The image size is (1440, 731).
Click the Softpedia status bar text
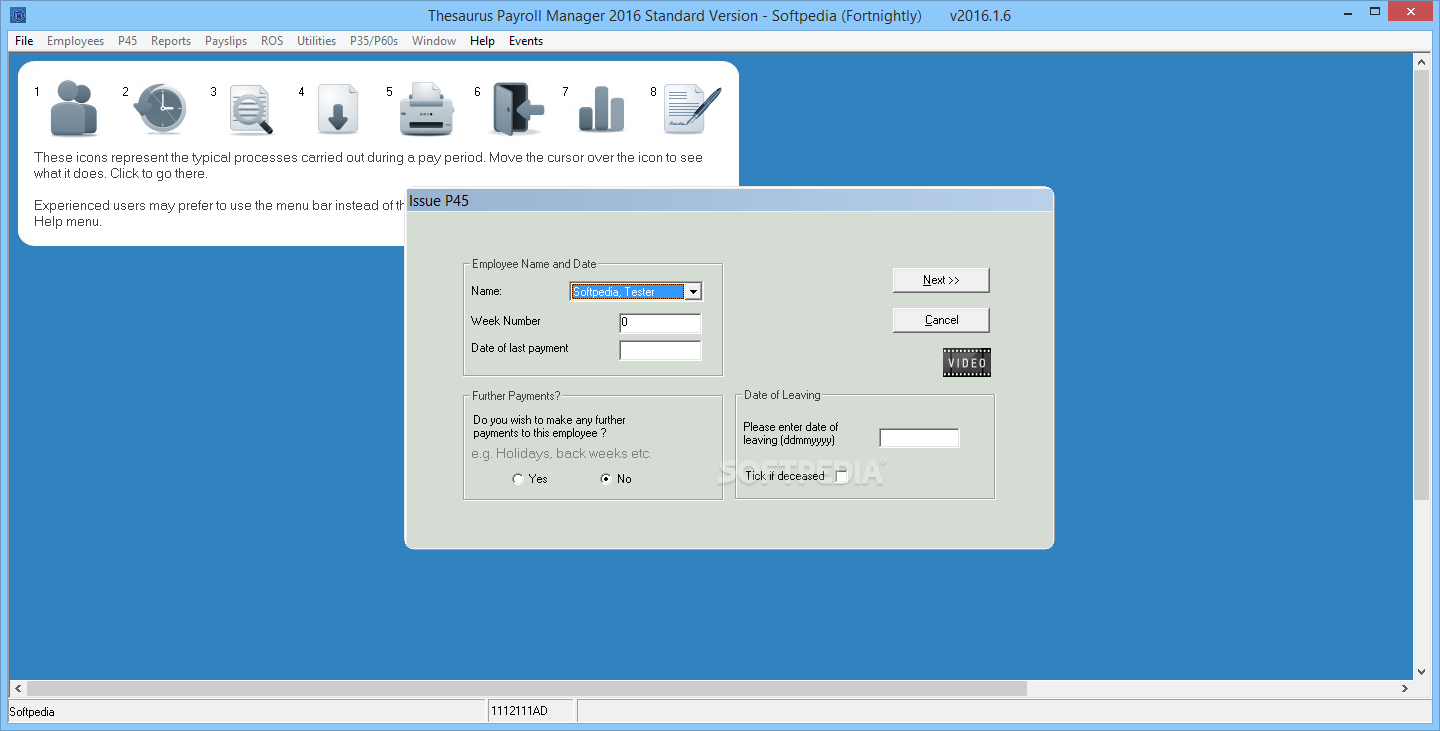tap(32, 712)
